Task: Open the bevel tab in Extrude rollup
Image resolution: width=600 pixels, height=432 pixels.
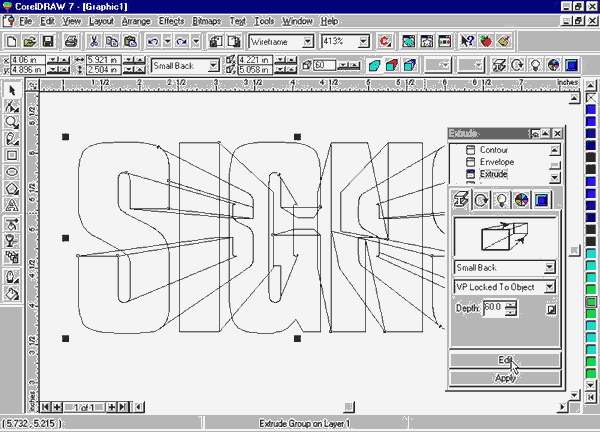Action: click(x=541, y=200)
